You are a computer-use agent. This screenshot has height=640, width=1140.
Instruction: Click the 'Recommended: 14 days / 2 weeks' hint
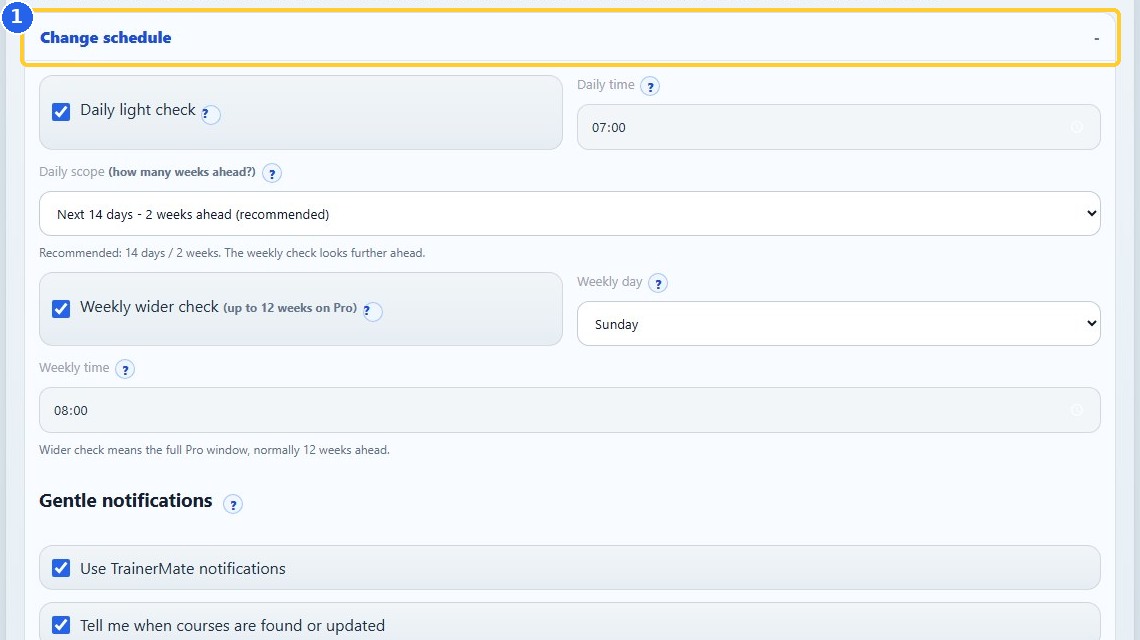point(232,253)
